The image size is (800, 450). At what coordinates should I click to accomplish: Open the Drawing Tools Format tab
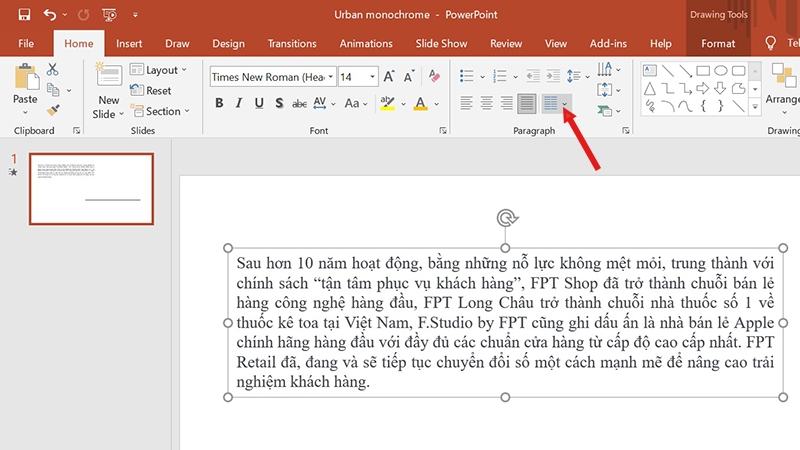pyautogui.click(x=718, y=44)
